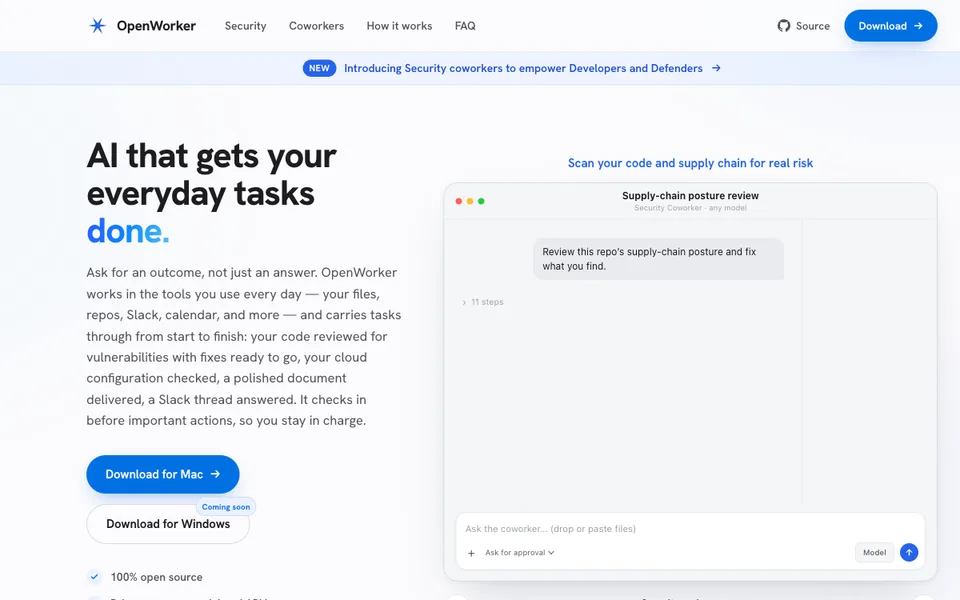Click the checkmark icon beside 100% open source
This screenshot has width=960, height=600.
[94, 577]
